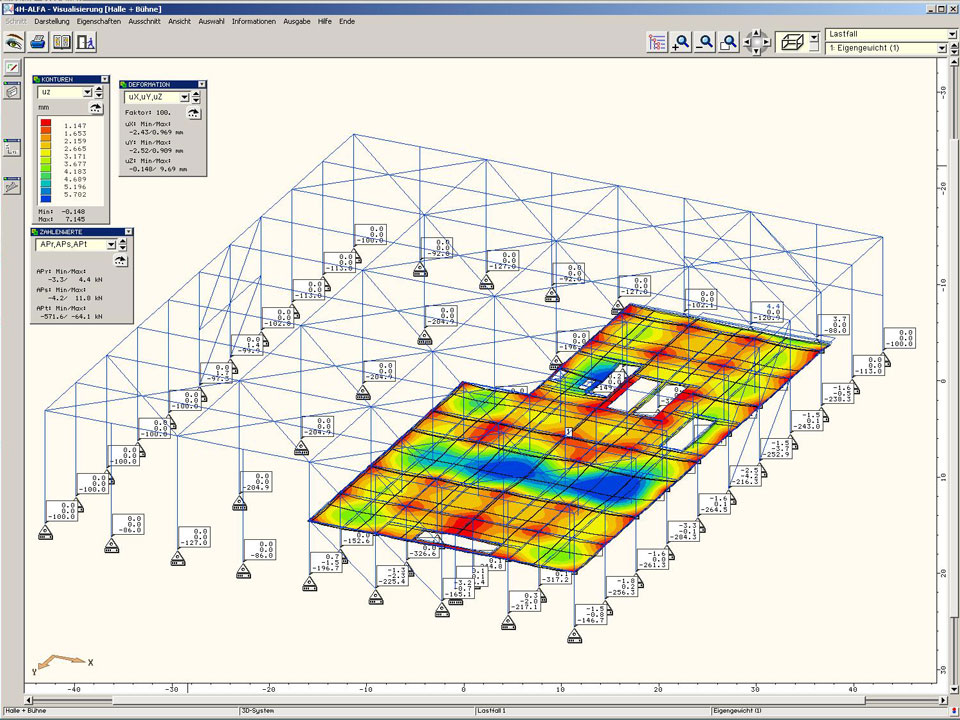Click the eye visualization icon
Image resolution: width=960 pixels, height=720 pixels.
point(14,42)
